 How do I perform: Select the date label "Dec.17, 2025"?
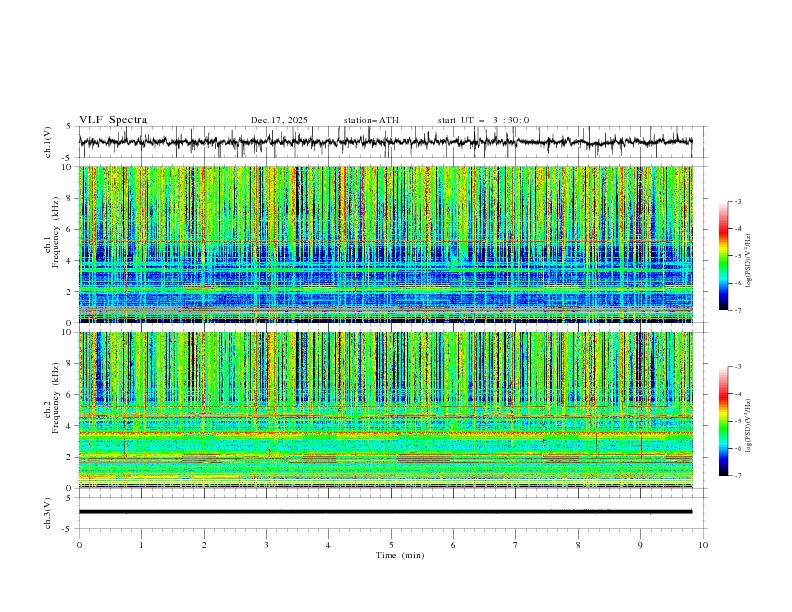click(279, 120)
